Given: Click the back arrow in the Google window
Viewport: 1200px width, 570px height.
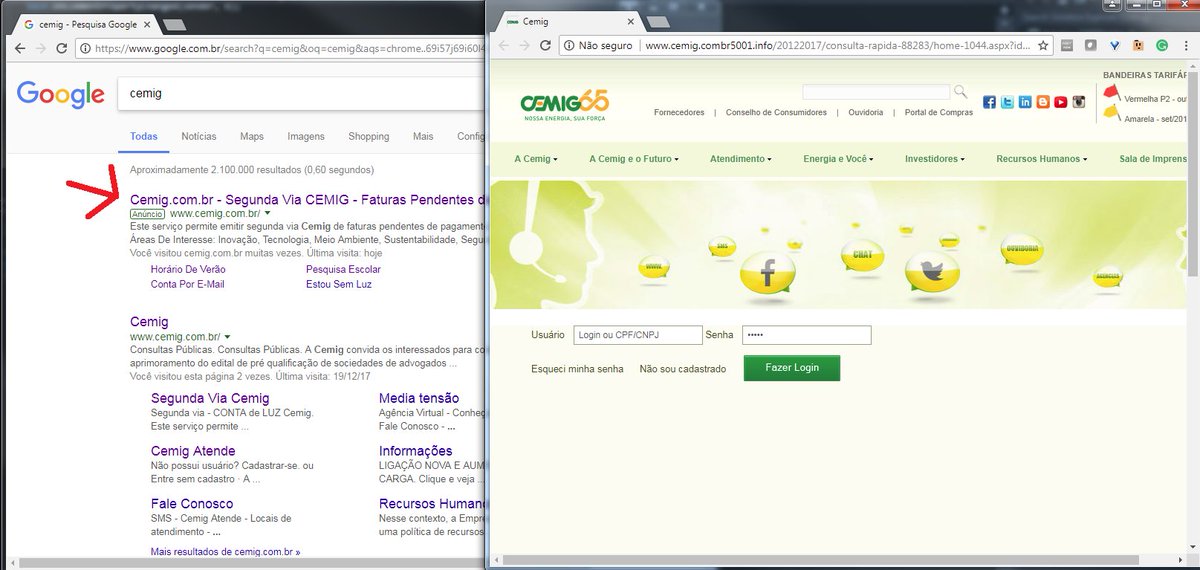Looking at the screenshot, I should click(21, 47).
